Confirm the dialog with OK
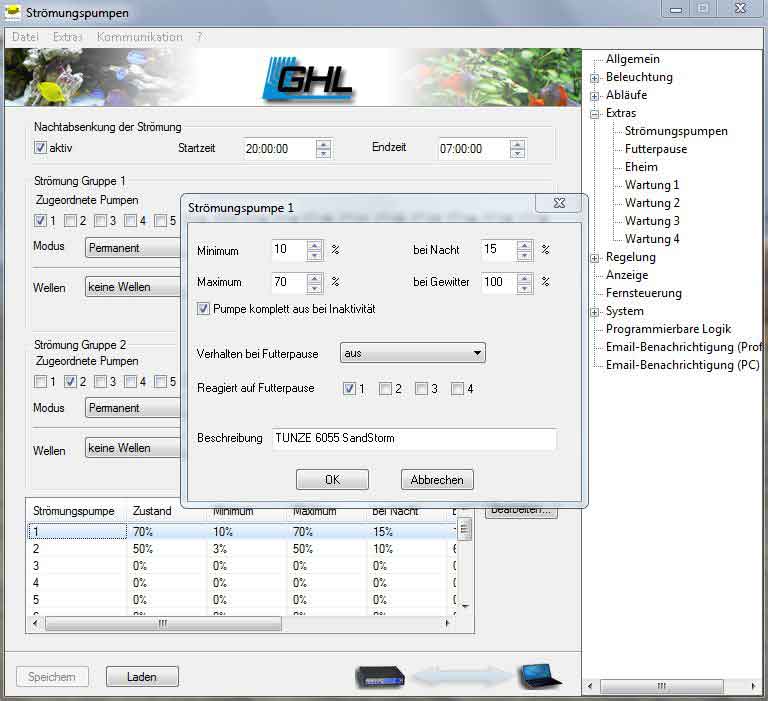Image resolution: width=768 pixels, height=701 pixels. (332, 480)
